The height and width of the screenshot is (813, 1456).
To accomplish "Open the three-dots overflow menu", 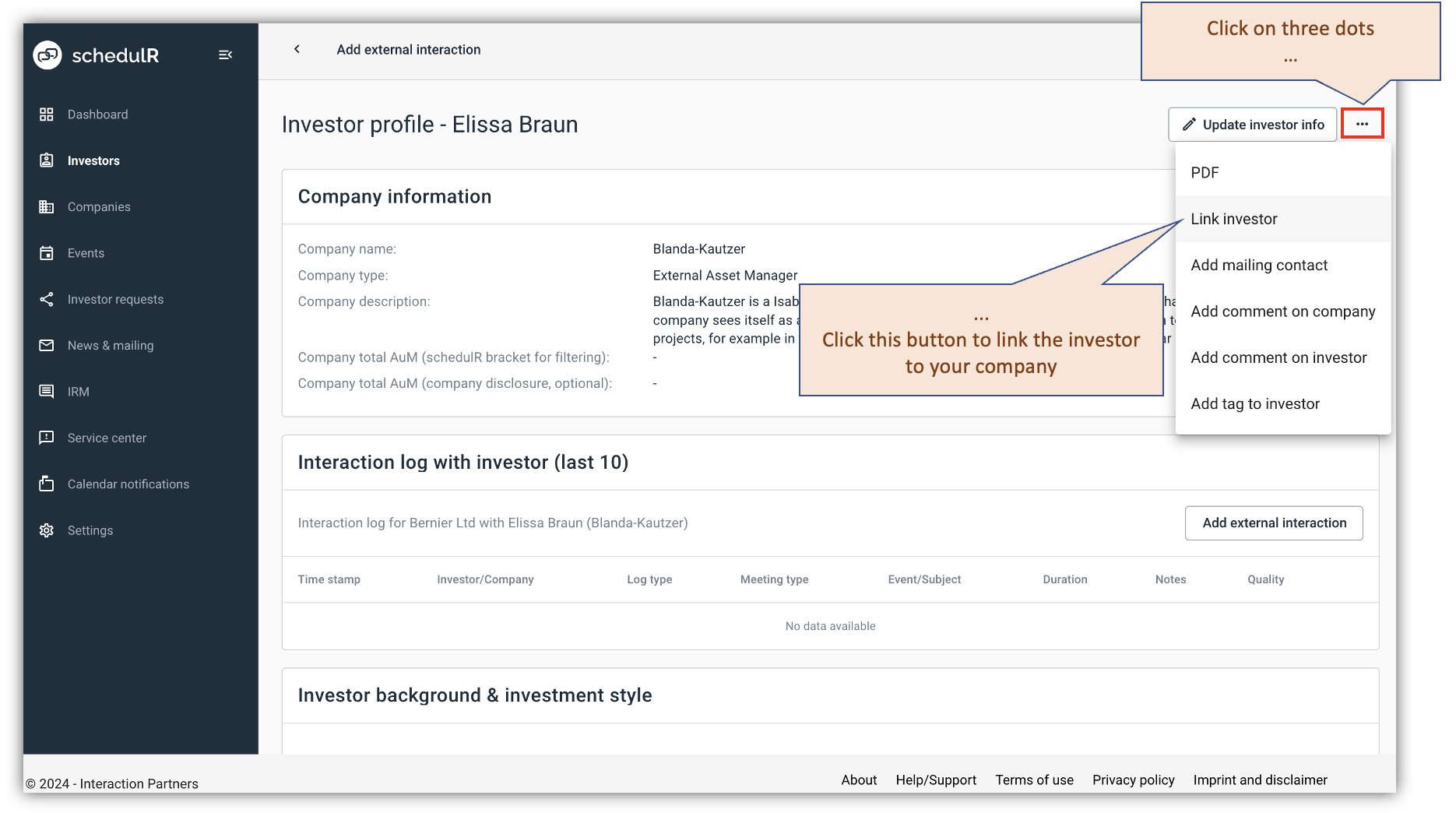I will coord(1363,123).
